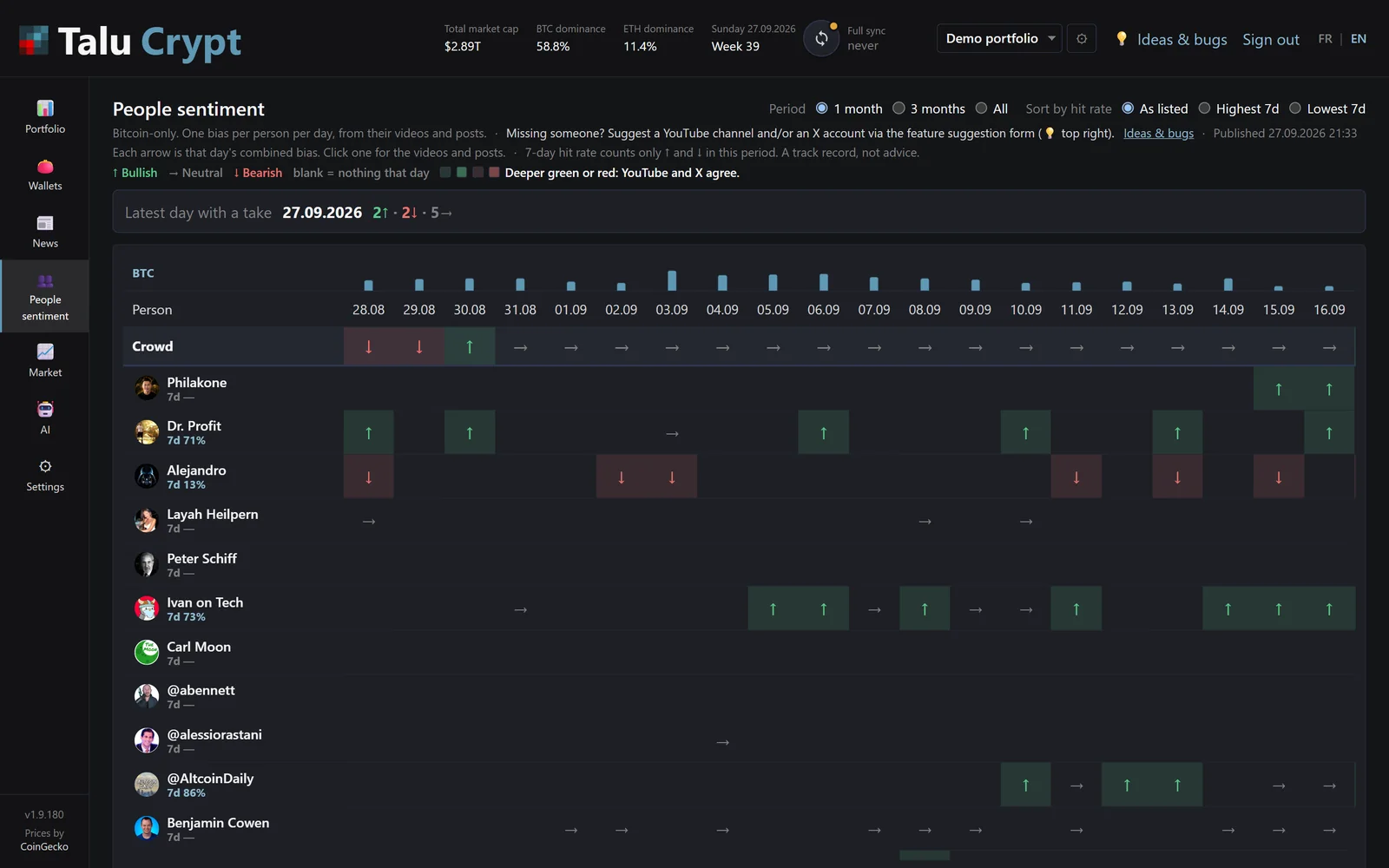Open the Market sidebar icon

(x=45, y=352)
